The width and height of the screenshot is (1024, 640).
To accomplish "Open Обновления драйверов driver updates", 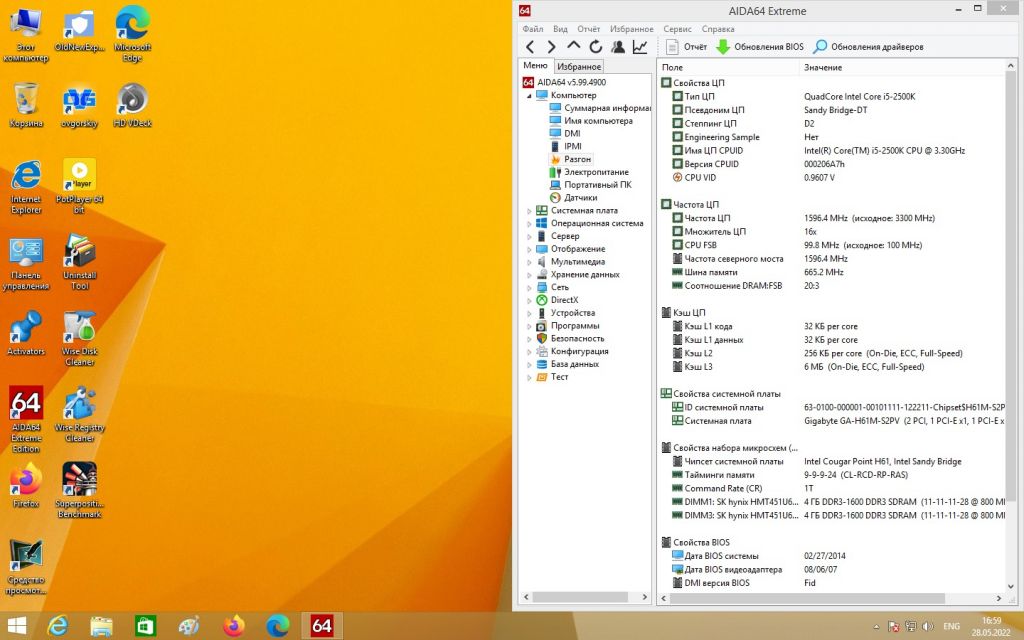I will tap(869, 47).
